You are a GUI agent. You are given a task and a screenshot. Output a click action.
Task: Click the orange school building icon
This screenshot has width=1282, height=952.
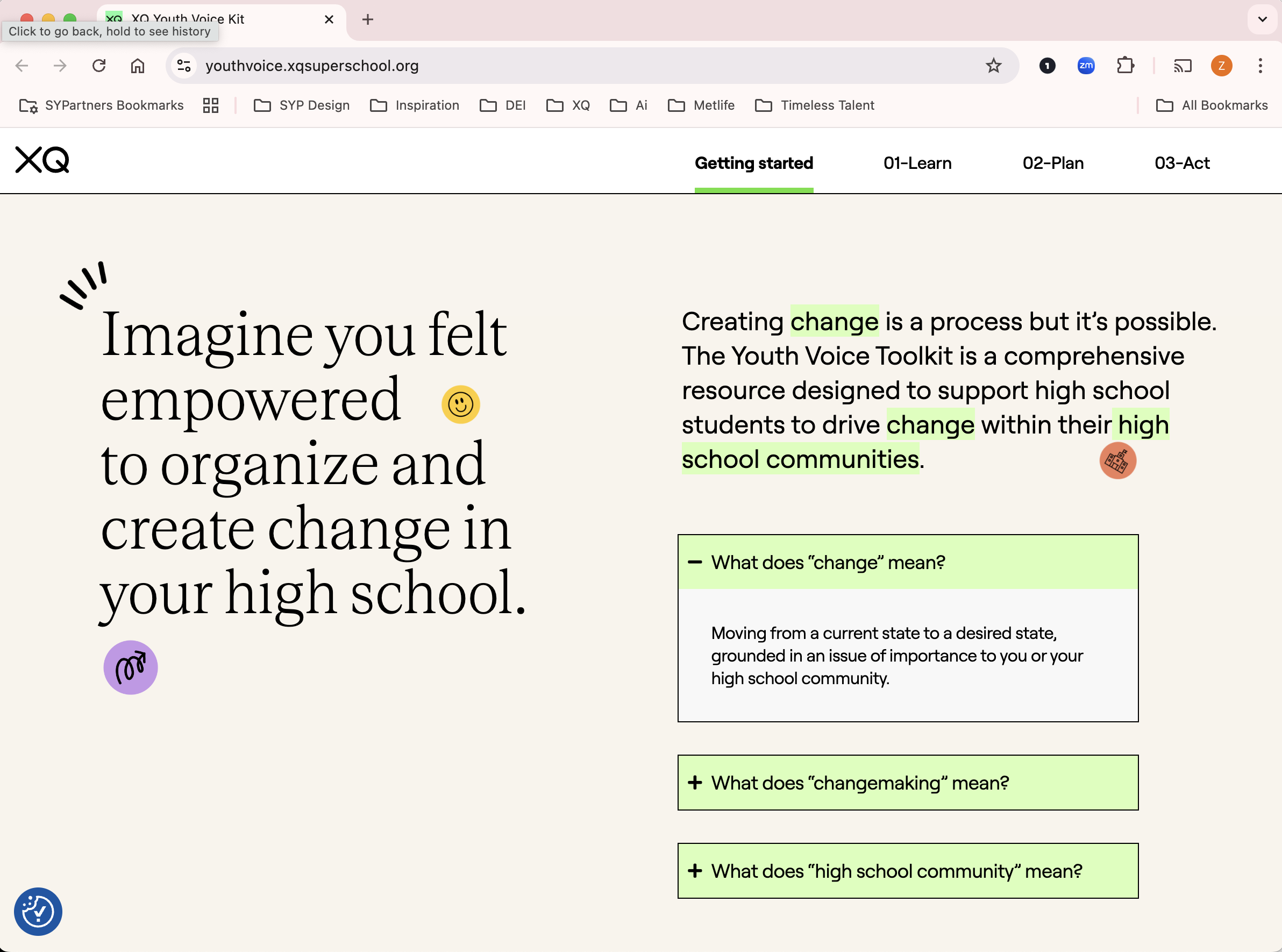1117,460
